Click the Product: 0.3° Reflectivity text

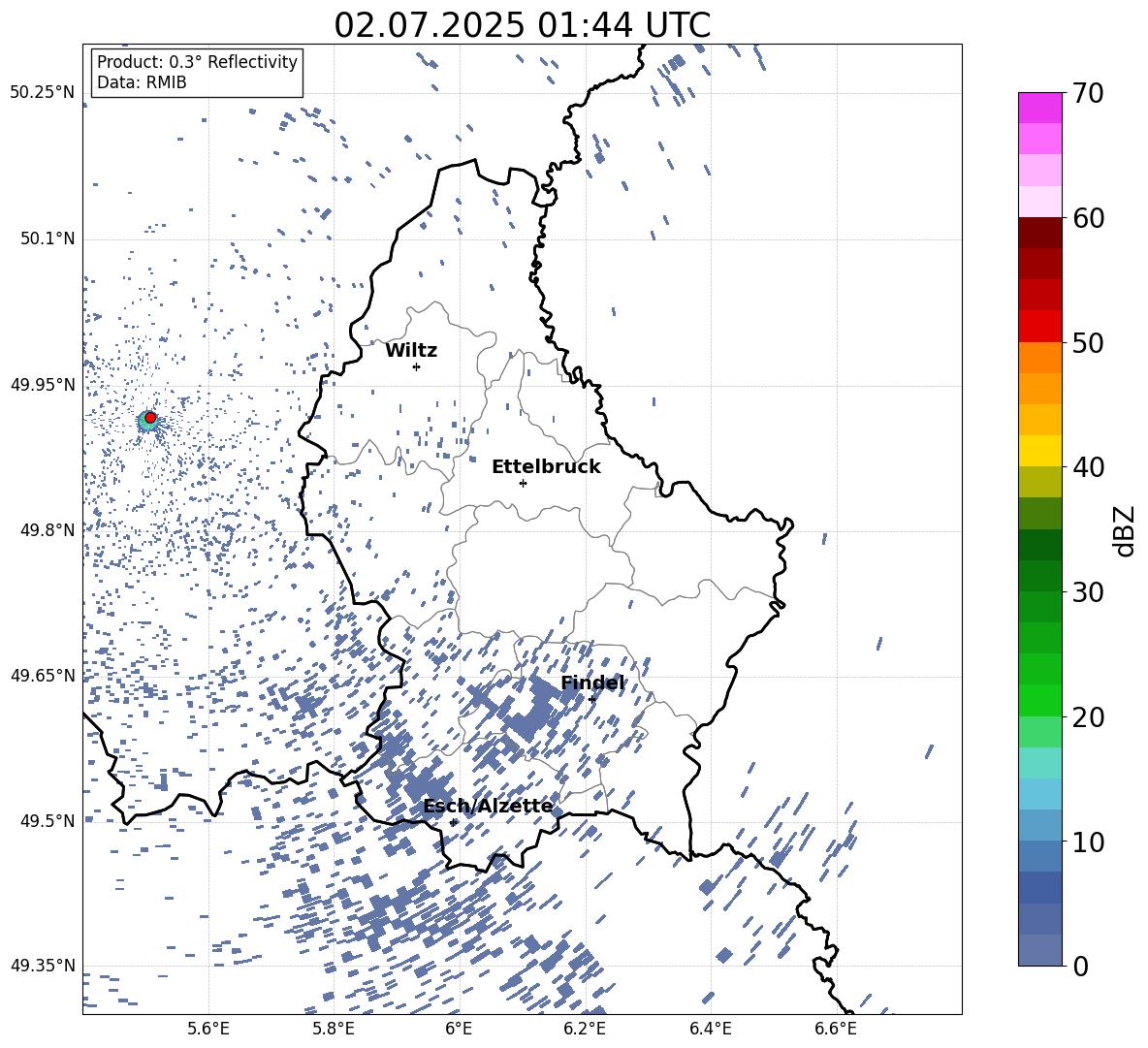[197, 62]
